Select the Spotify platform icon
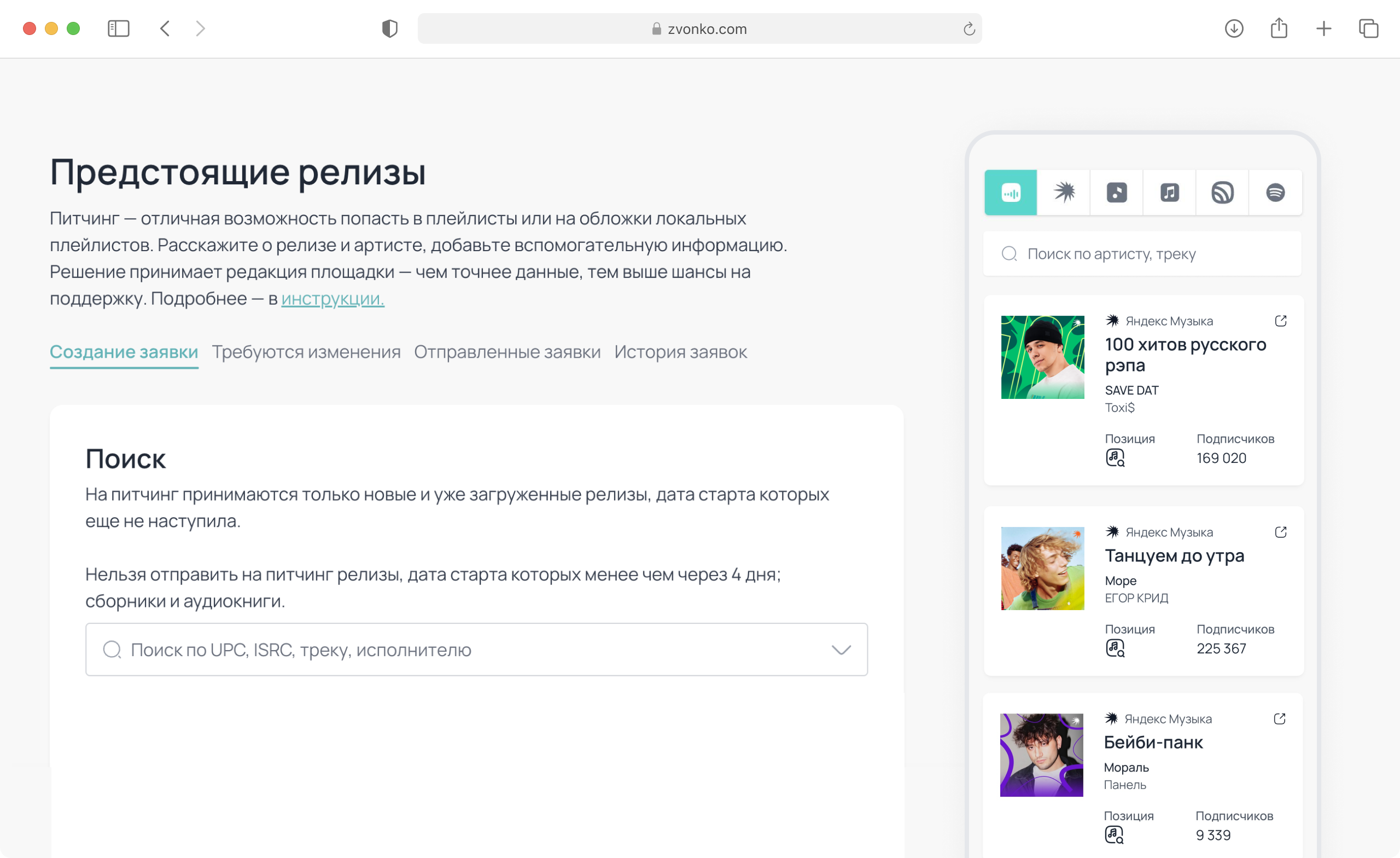Image resolution: width=1400 pixels, height=858 pixels. click(x=1275, y=192)
